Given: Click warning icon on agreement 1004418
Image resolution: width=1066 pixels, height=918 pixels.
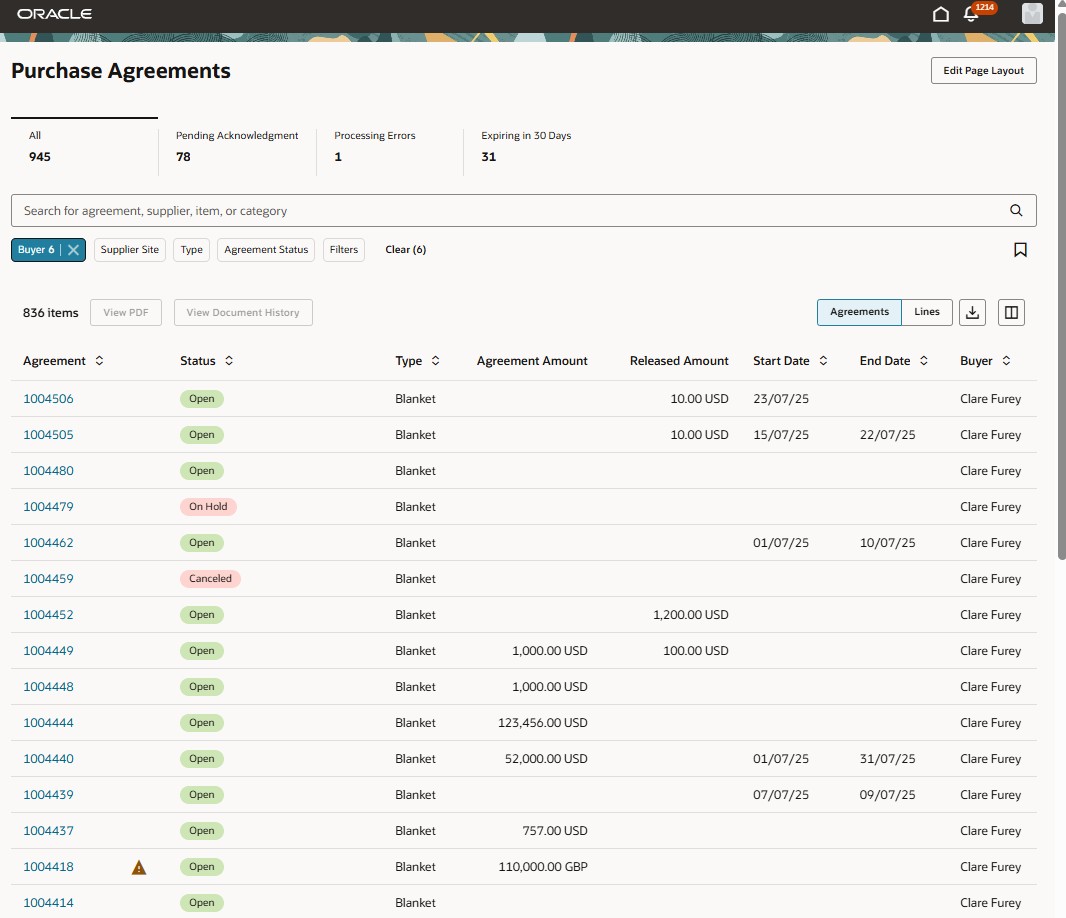Looking at the screenshot, I should pos(139,868).
